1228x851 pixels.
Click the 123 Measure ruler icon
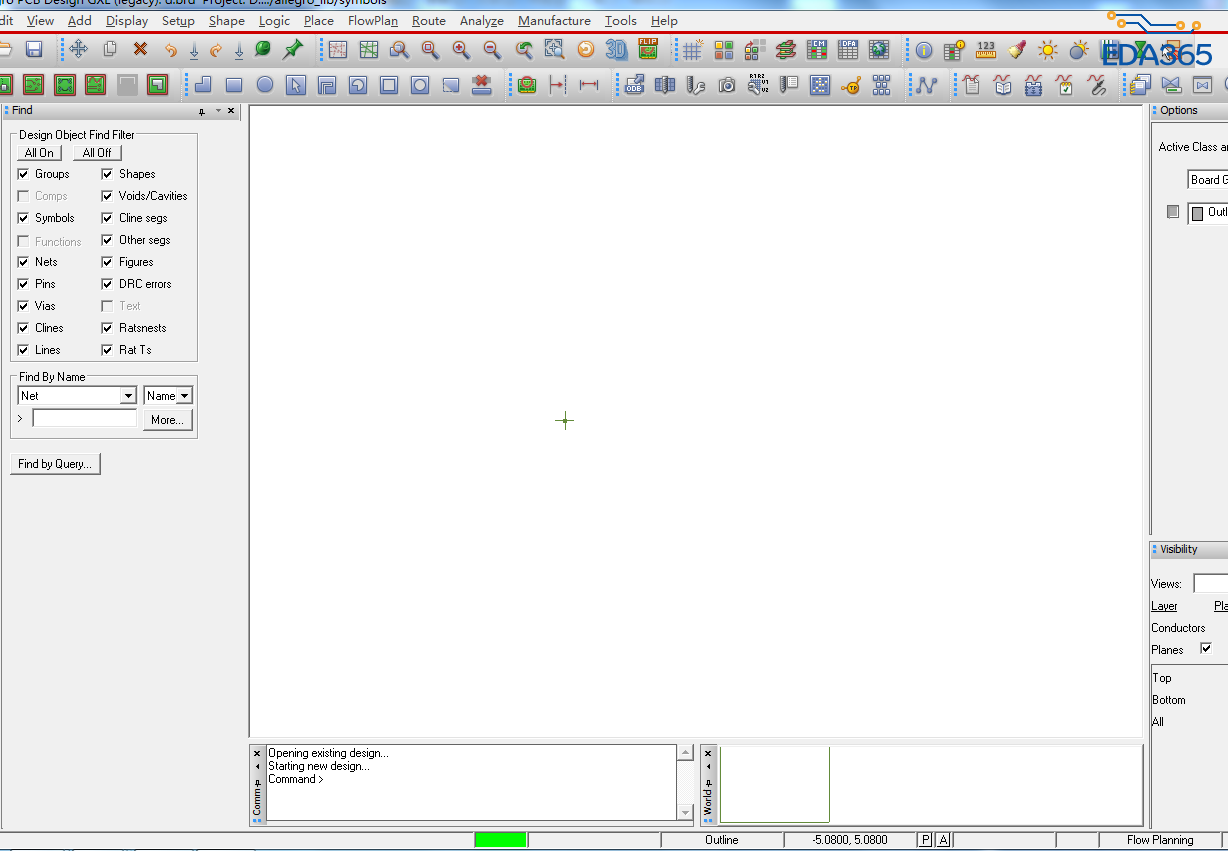(x=986, y=49)
